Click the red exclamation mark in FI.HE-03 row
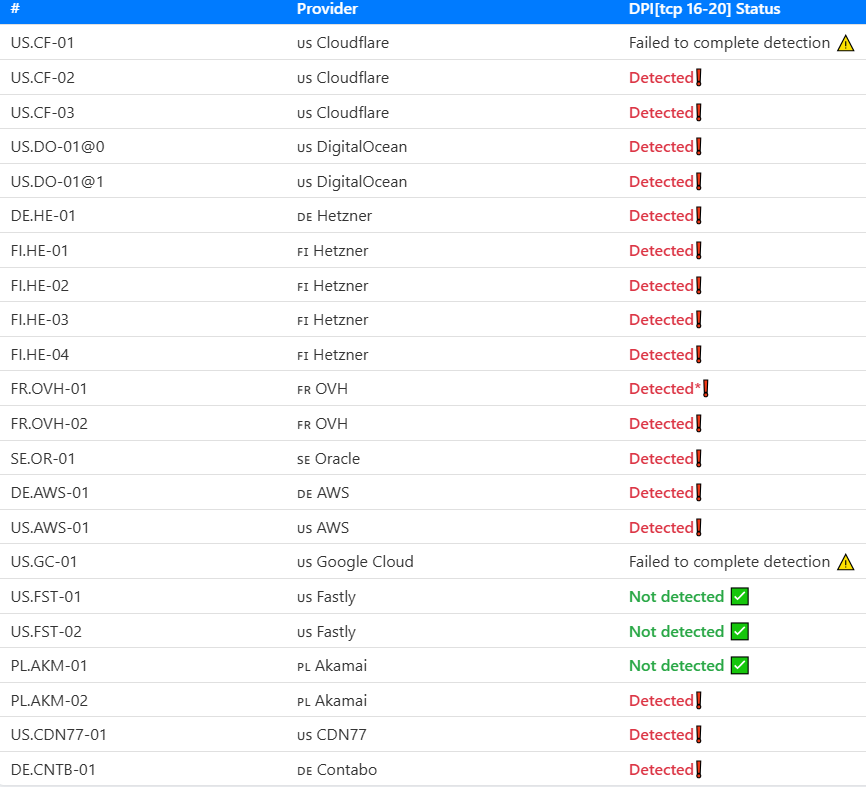Viewport: 866px width, 787px height. click(699, 320)
